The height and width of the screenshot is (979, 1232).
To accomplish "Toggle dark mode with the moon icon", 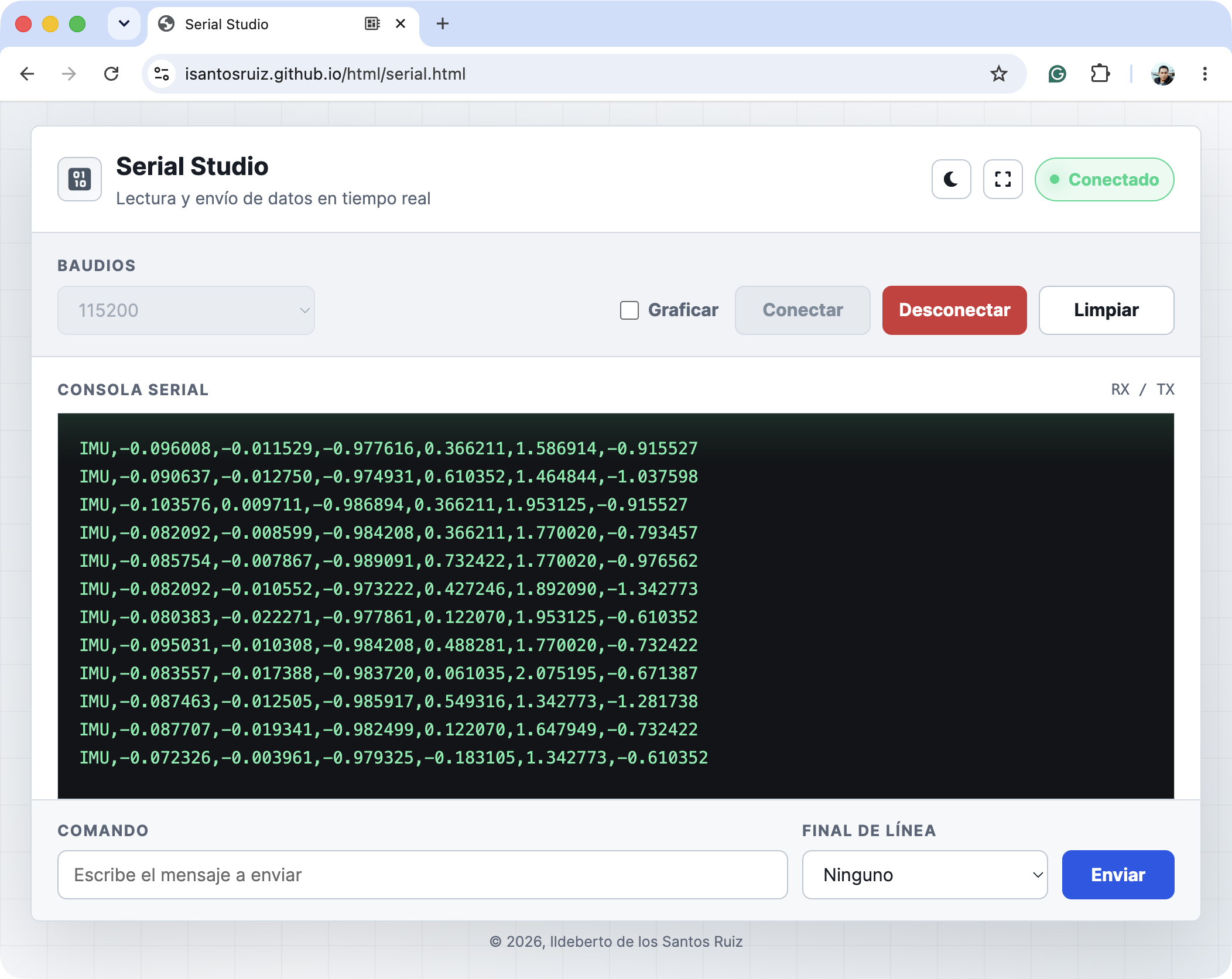I will [951, 179].
